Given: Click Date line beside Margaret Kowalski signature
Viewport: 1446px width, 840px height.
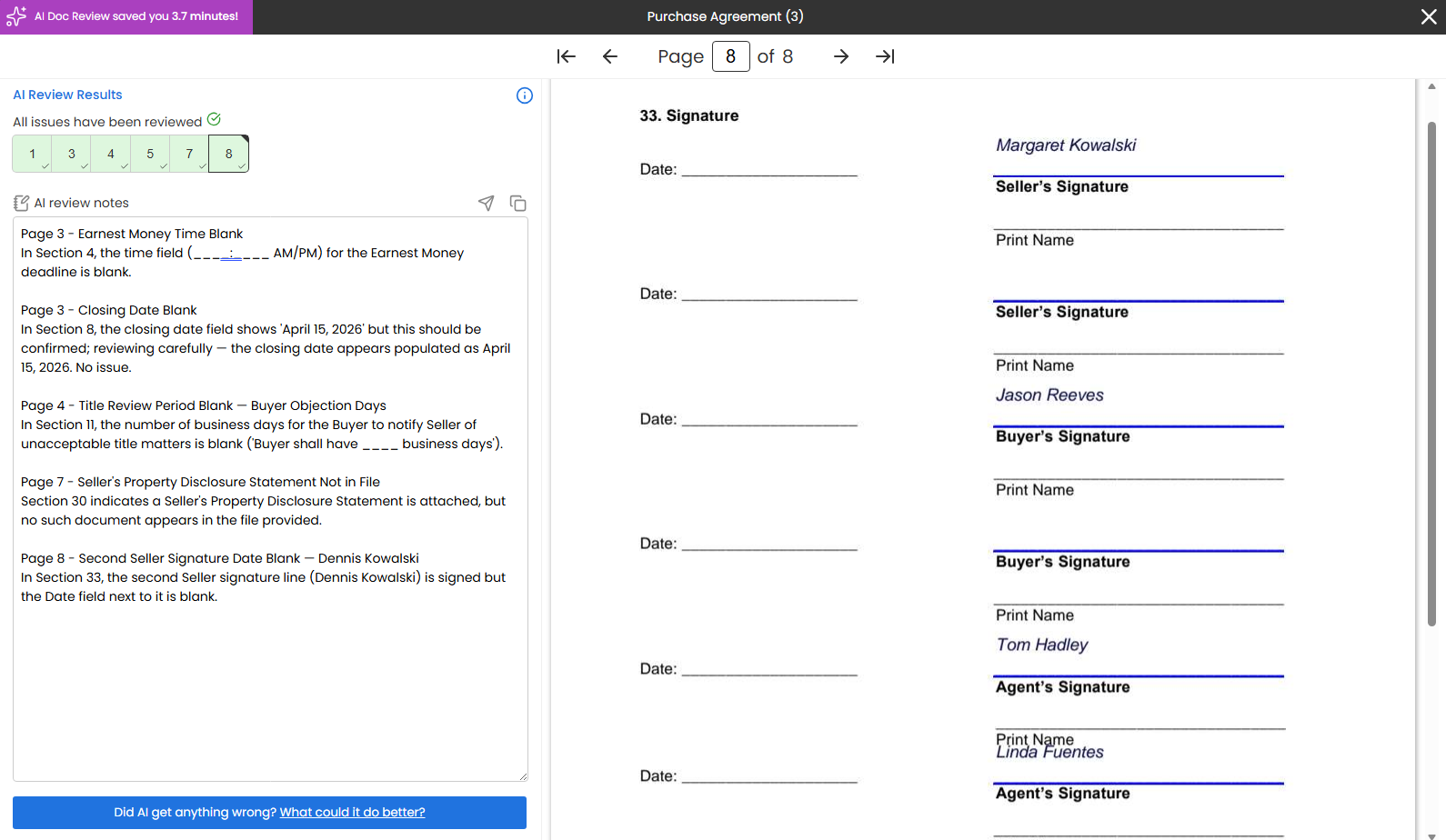Looking at the screenshot, I should pyautogui.click(x=769, y=169).
